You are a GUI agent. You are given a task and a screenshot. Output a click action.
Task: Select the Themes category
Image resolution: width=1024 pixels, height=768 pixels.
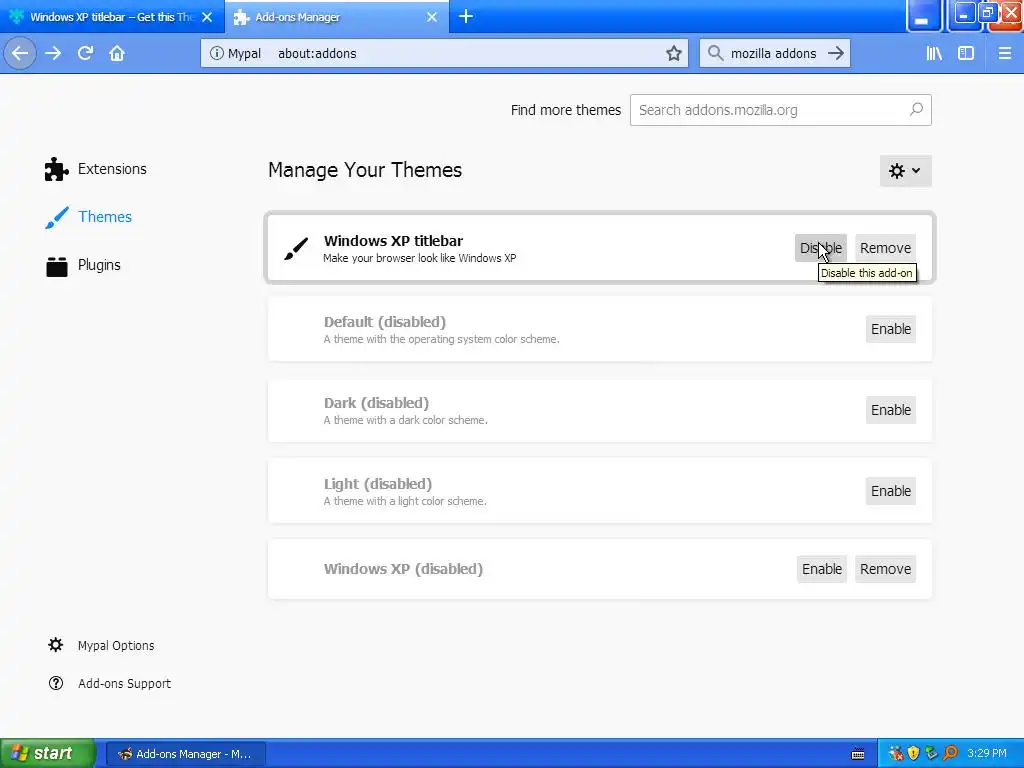88,217
